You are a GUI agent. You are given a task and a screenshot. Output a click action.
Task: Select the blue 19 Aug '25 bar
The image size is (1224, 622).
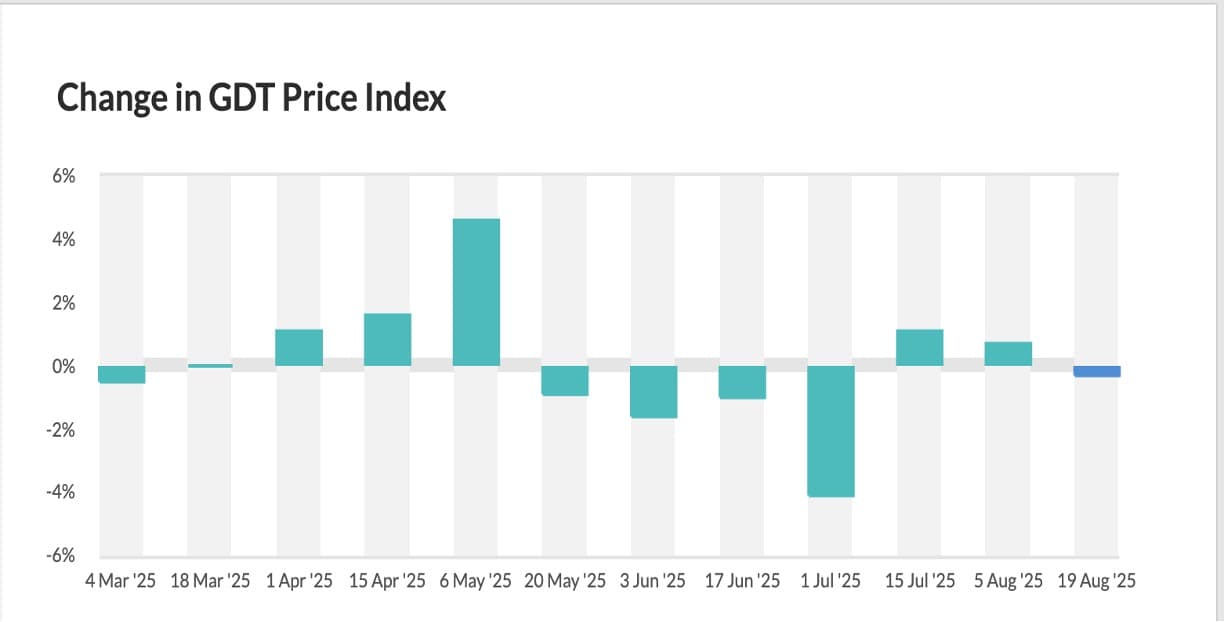[1097, 371]
